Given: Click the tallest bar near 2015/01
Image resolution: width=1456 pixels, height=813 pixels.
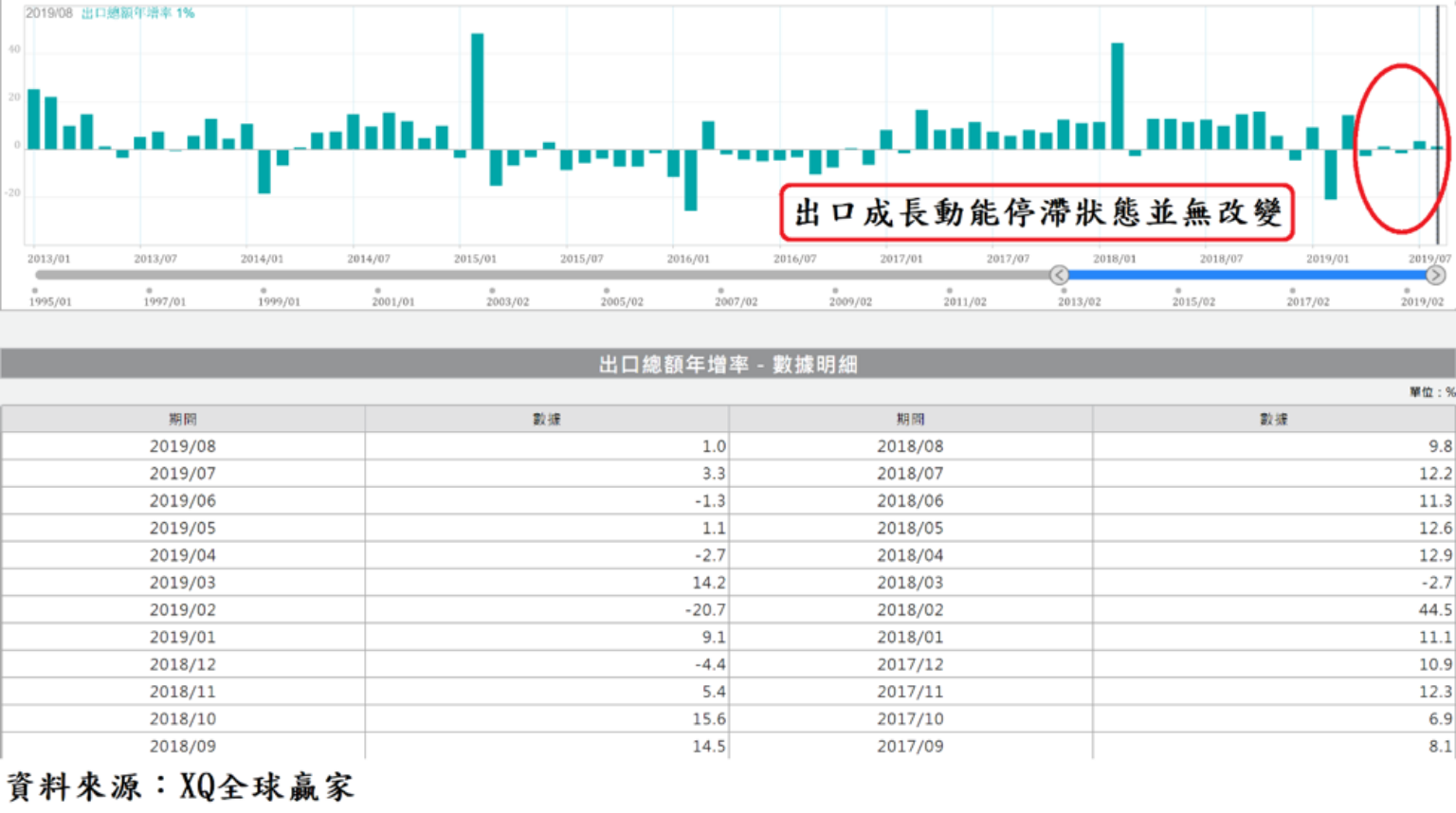Looking at the screenshot, I should click(x=478, y=91).
